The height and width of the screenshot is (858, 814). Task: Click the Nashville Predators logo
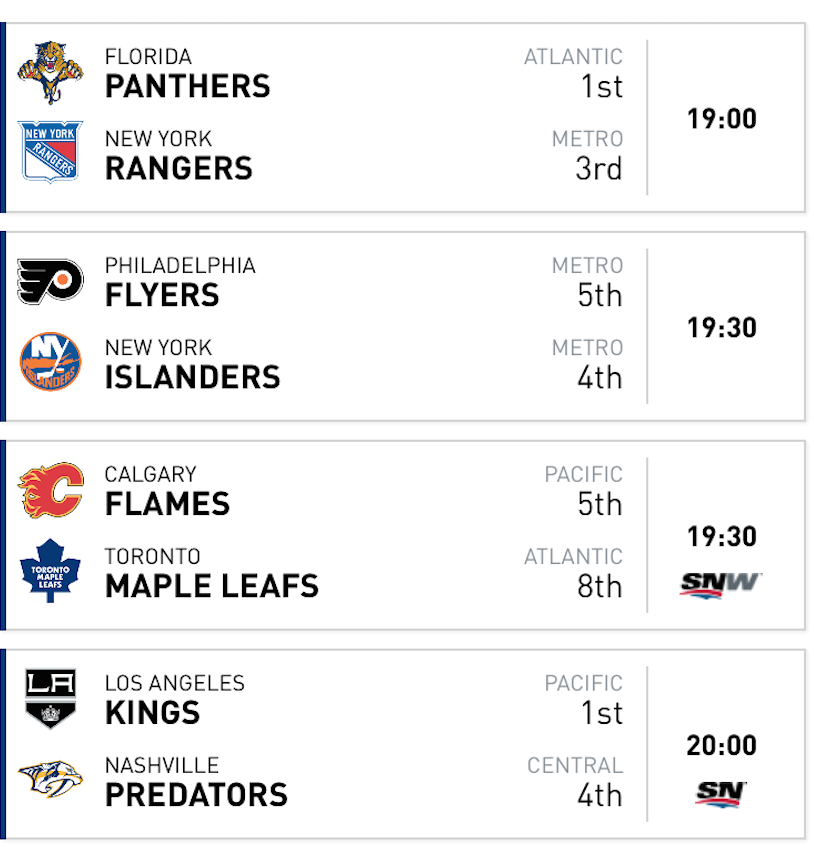(x=50, y=779)
